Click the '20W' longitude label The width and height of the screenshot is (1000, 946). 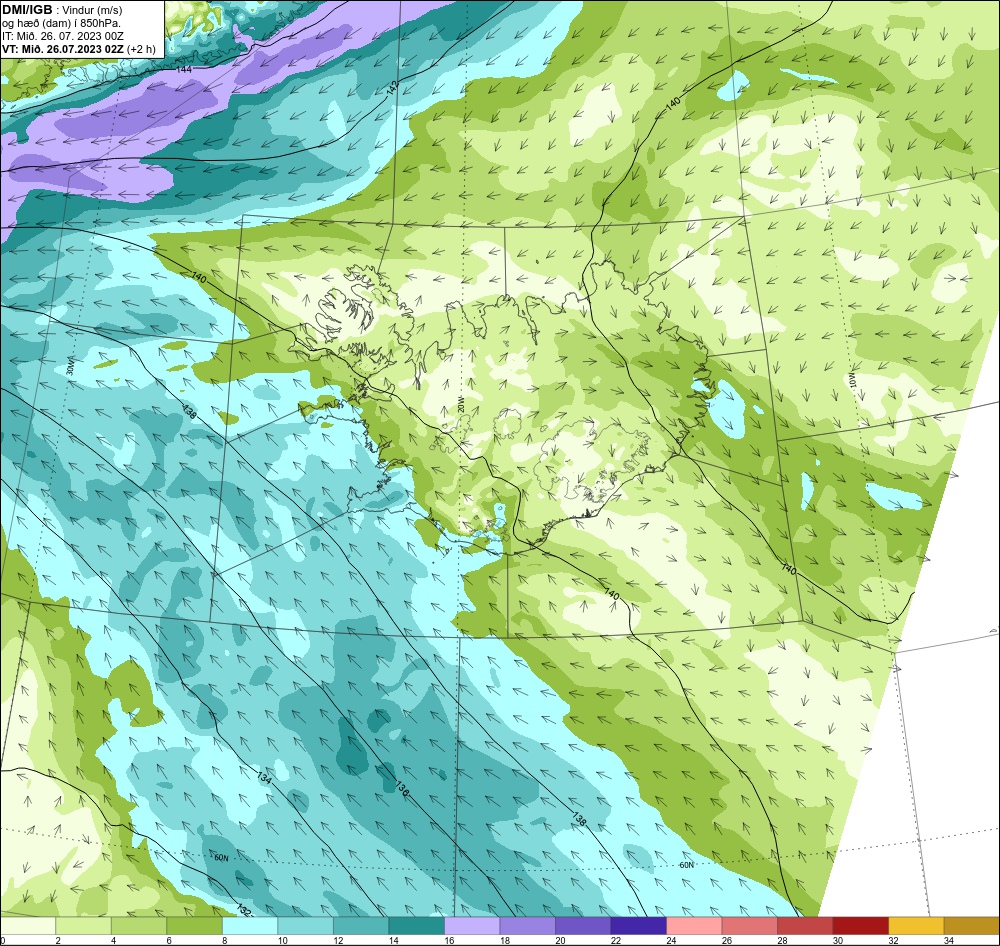tap(460, 403)
